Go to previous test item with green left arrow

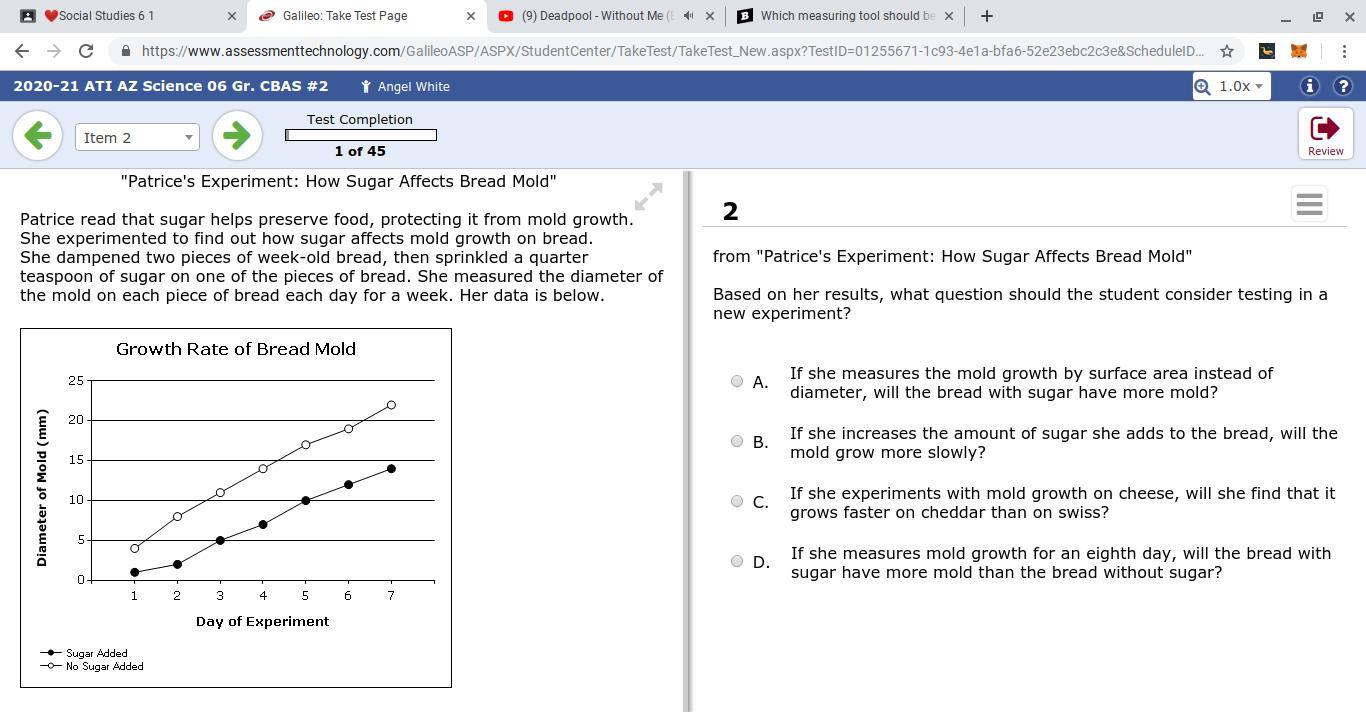(x=38, y=135)
